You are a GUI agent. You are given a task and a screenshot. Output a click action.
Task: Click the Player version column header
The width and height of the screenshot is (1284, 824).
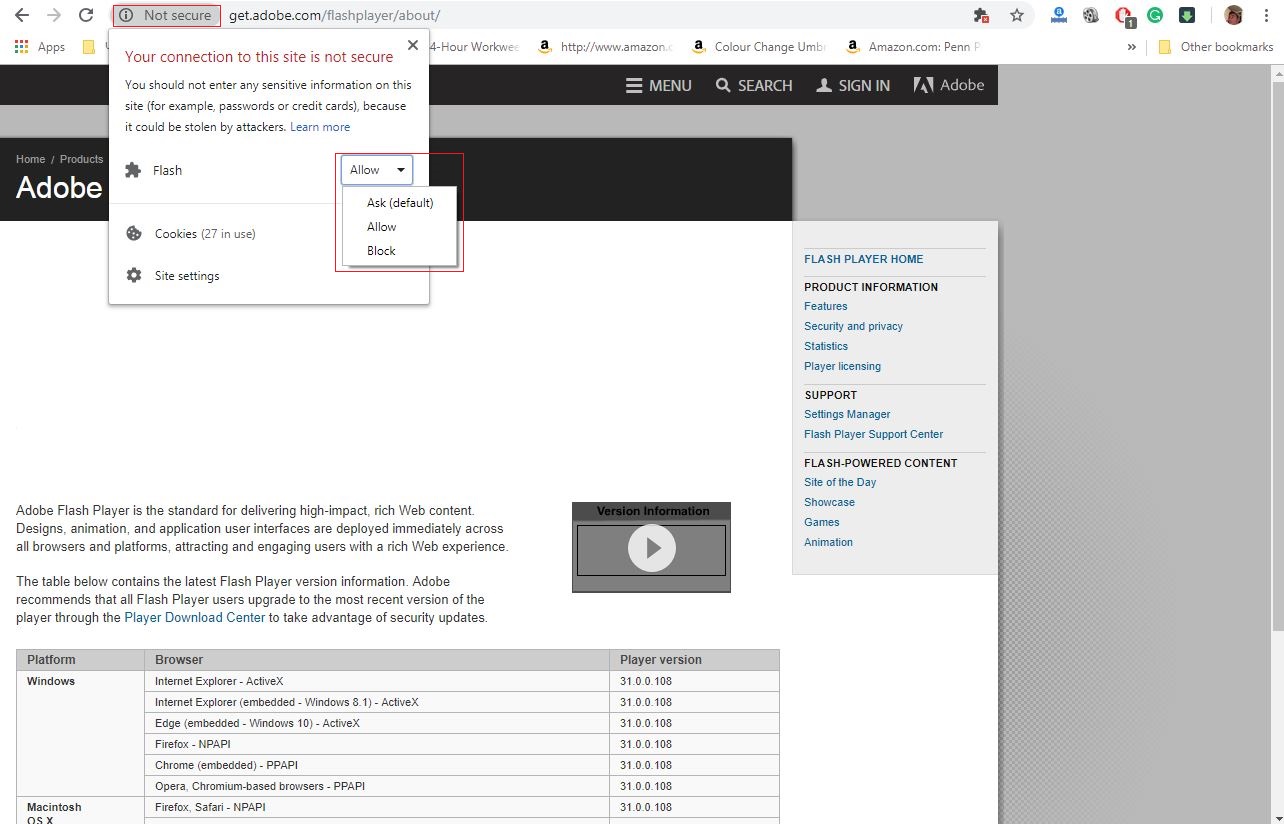click(x=694, y=660)
